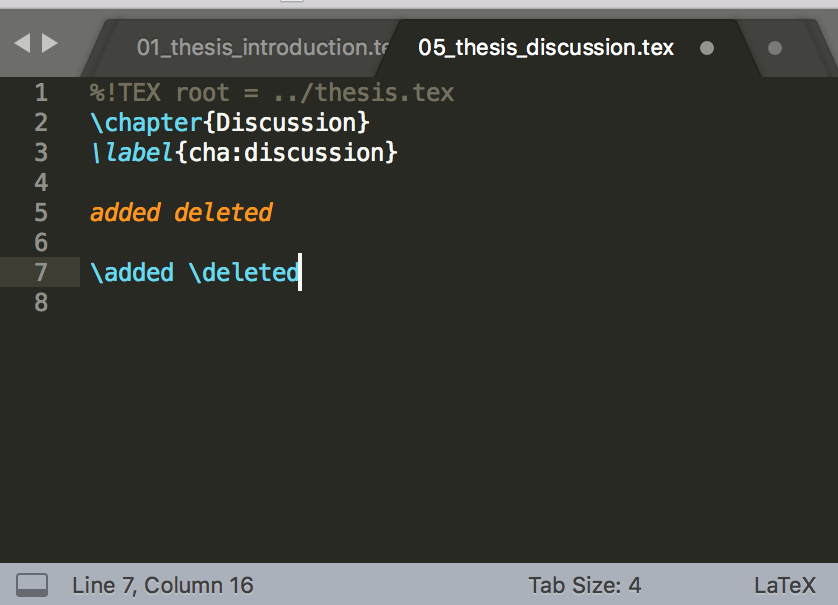838x605 pixels.
Task: Click line number 5 in the gutter
Action: pyautogui.click(x=41, y=213)
